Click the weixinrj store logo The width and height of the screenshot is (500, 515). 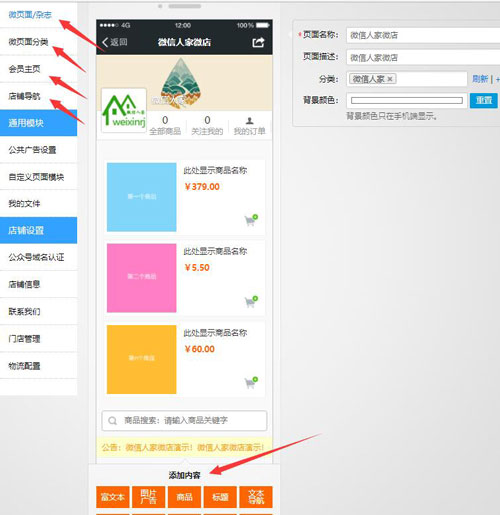point(124,110)
